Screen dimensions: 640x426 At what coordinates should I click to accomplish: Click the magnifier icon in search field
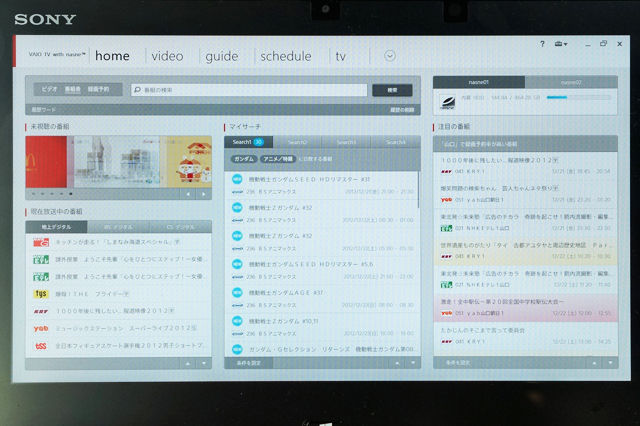138,90
